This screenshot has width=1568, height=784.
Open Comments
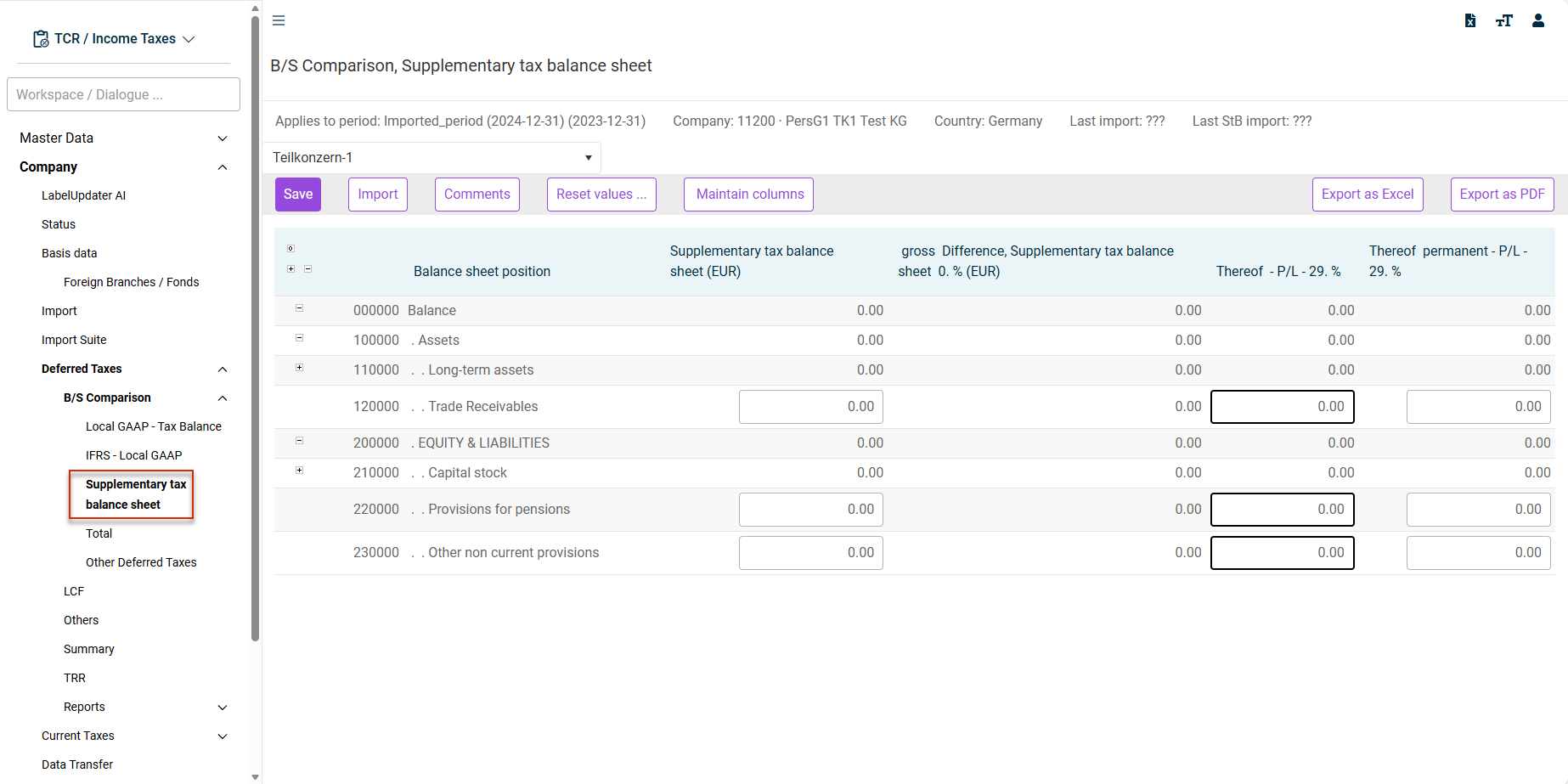pyautogui.click(x=477, y=195)
